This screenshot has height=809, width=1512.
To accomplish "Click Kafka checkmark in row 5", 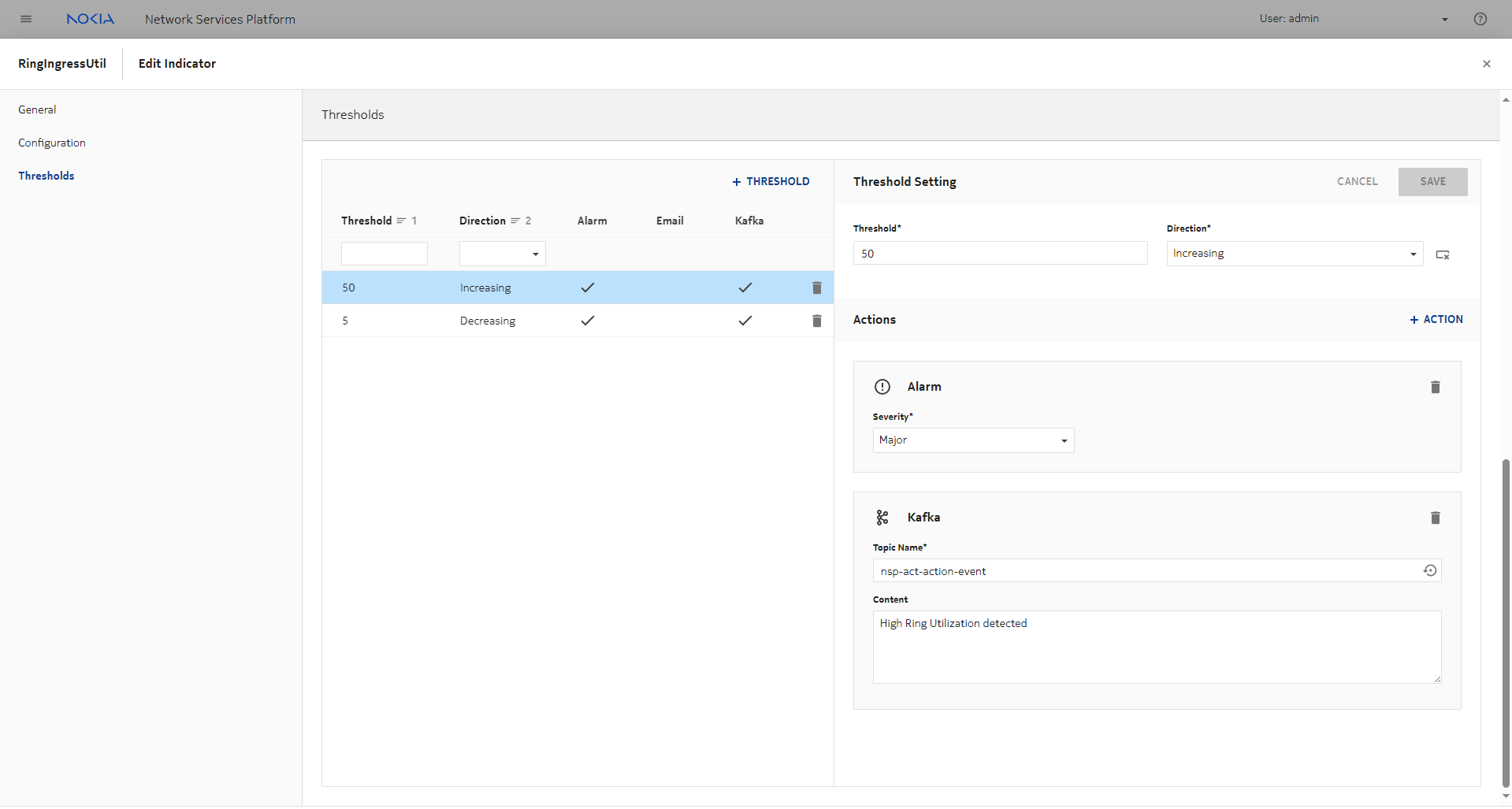I will click(745, 321).
